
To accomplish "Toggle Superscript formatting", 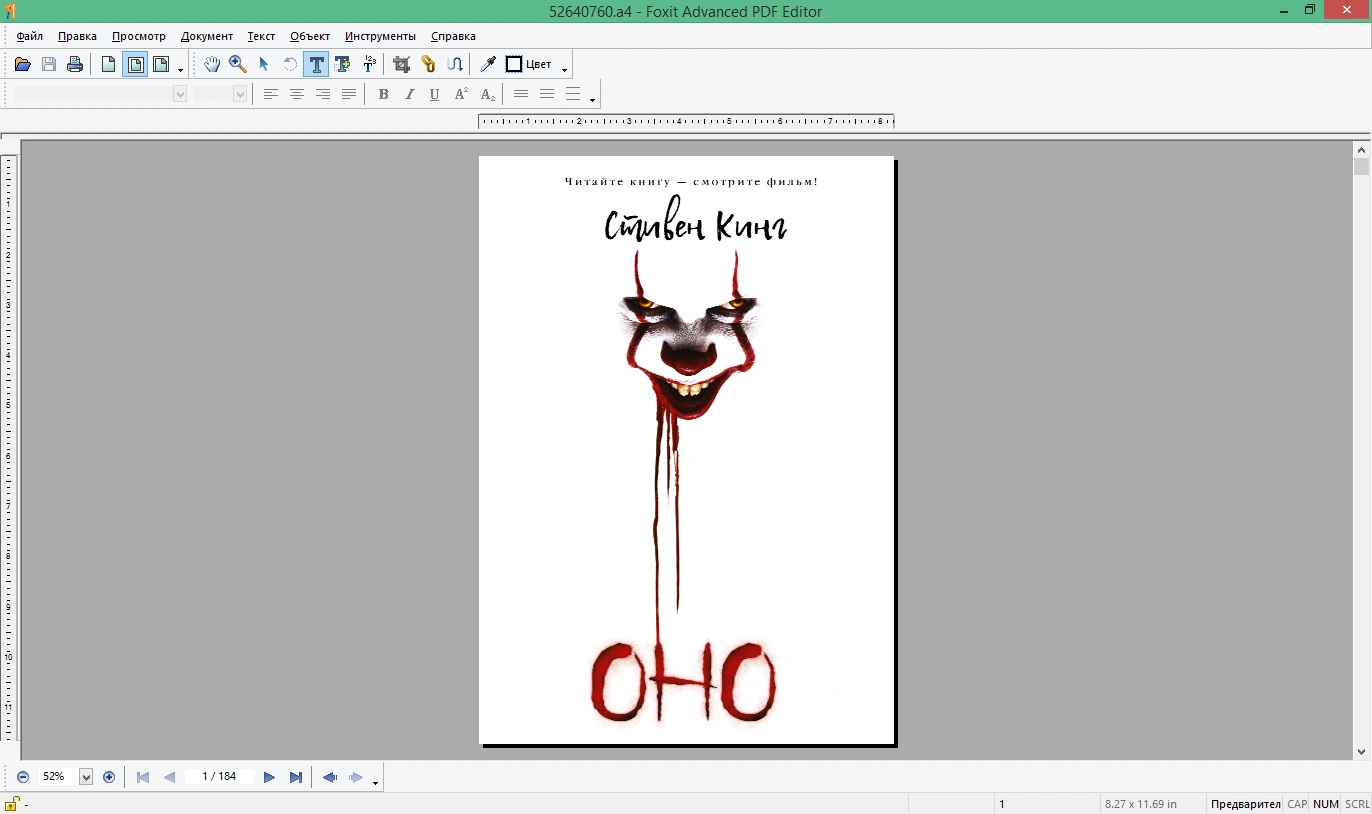I will [x=461, y=94].
